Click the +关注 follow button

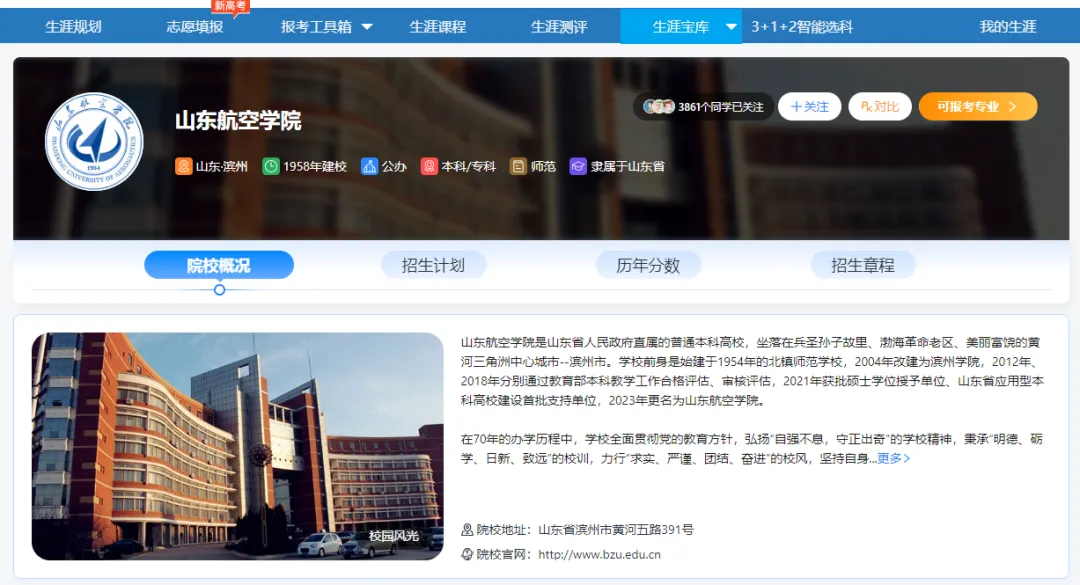[809, 107]
